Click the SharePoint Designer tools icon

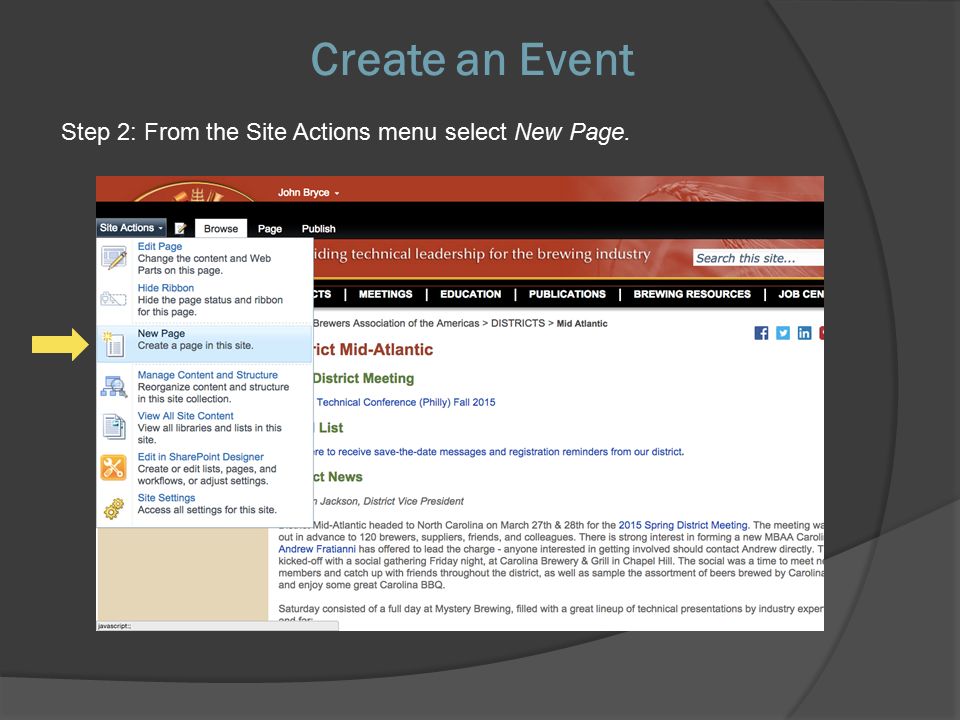click(113, 468)
